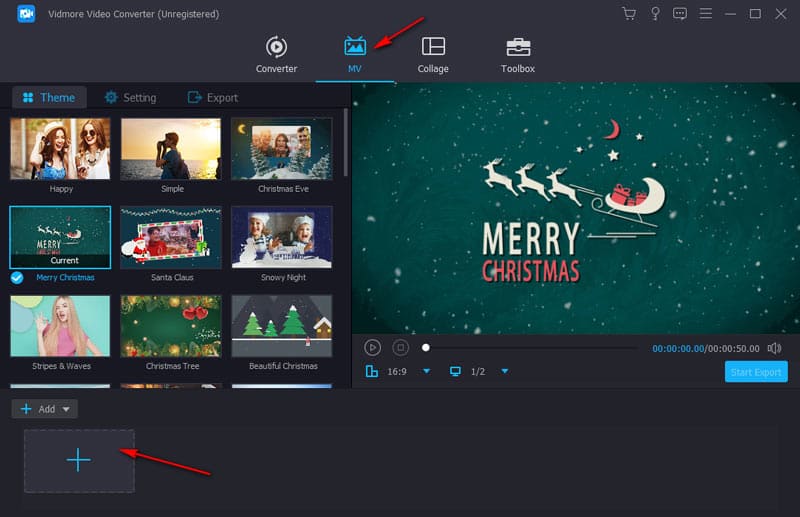Switch to the Converter tab
The height and width of the screenshot is (517, 800).
276,55
